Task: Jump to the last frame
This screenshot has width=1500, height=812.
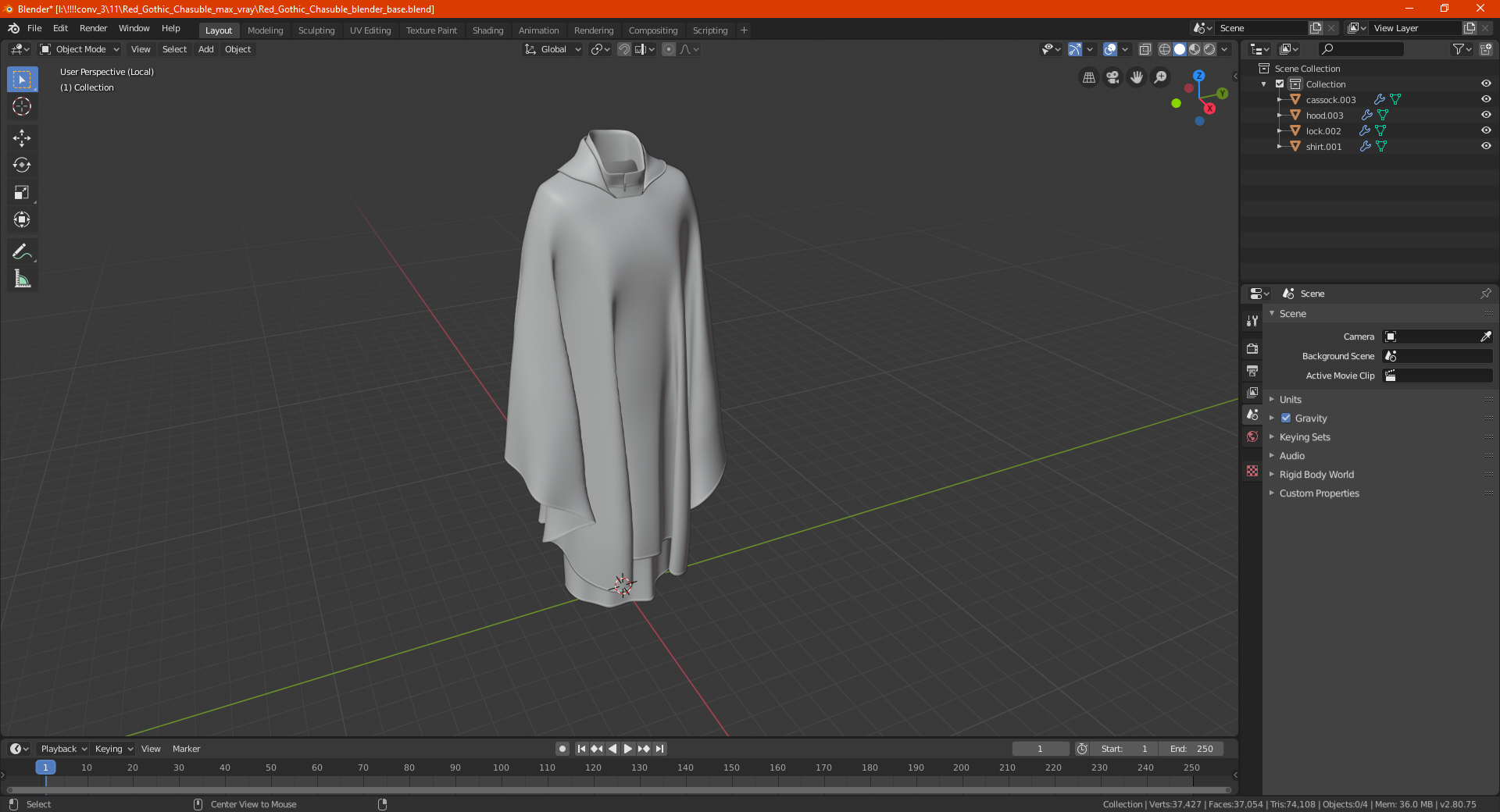Action: pyautogui.click(x=659, y=749)
